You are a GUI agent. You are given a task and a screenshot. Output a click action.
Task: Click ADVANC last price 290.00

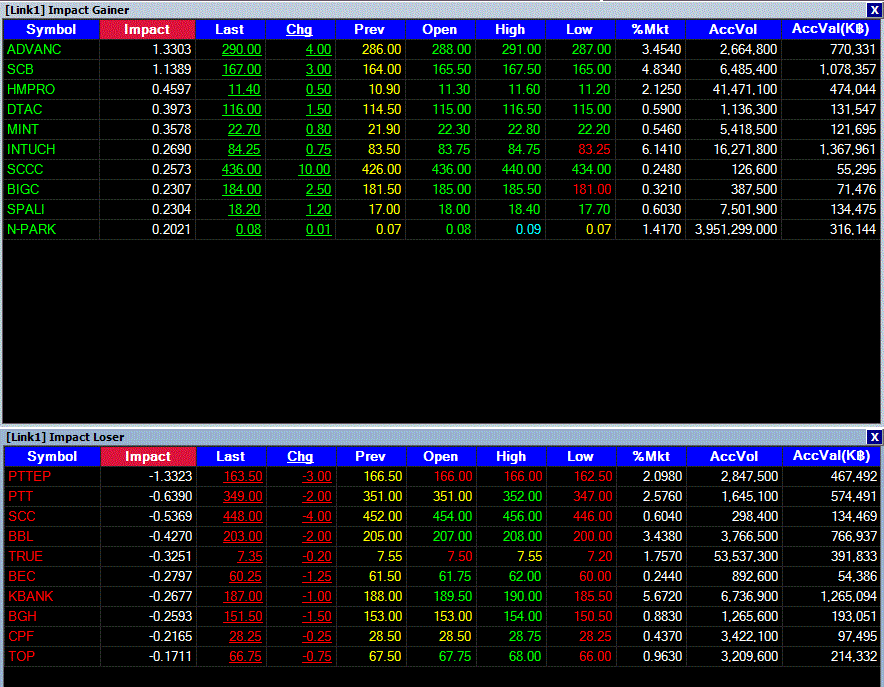pos(241,50)
